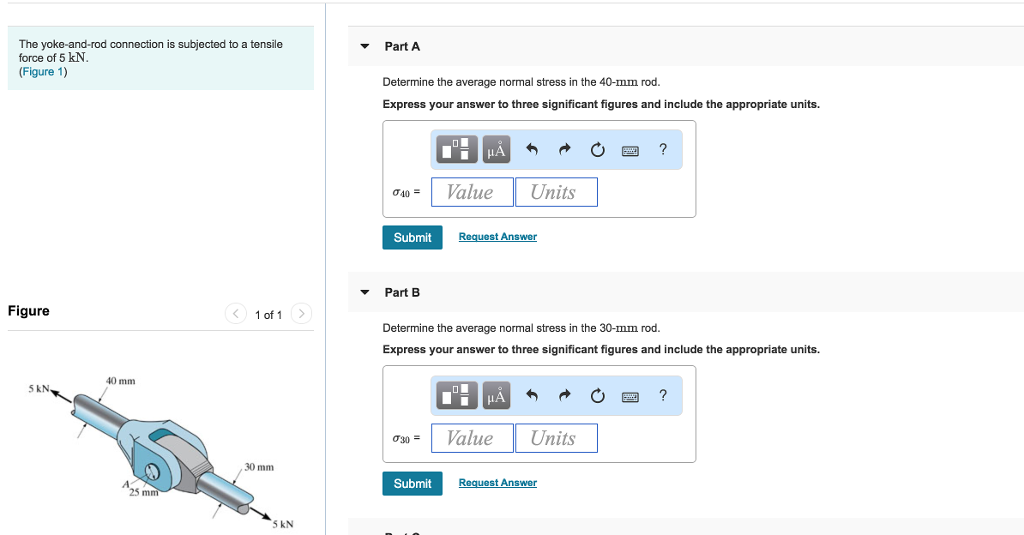Click the redo arrow in Part A toolbar

coord(565,151)
